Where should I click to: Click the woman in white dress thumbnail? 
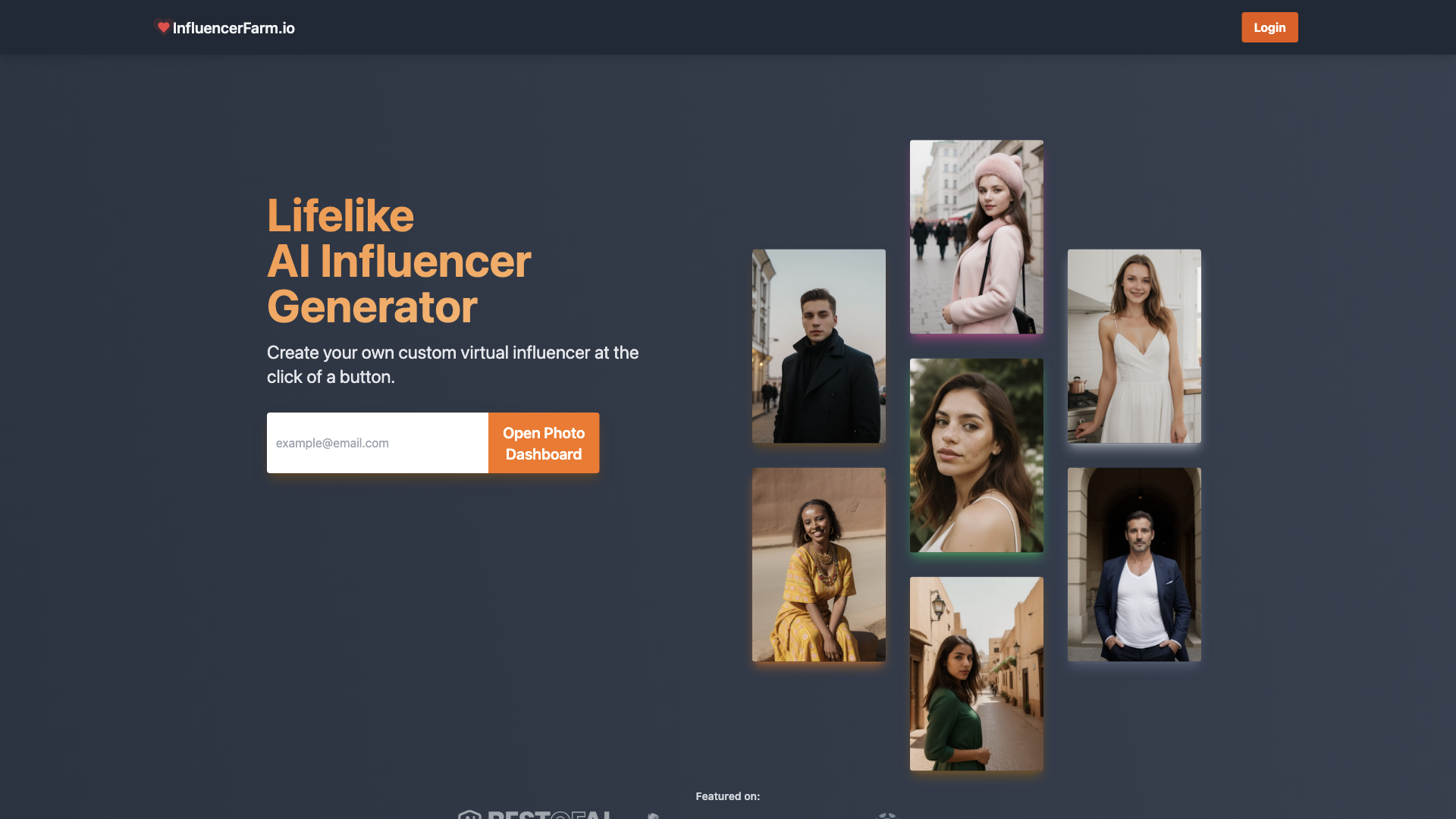[1134, 346]
